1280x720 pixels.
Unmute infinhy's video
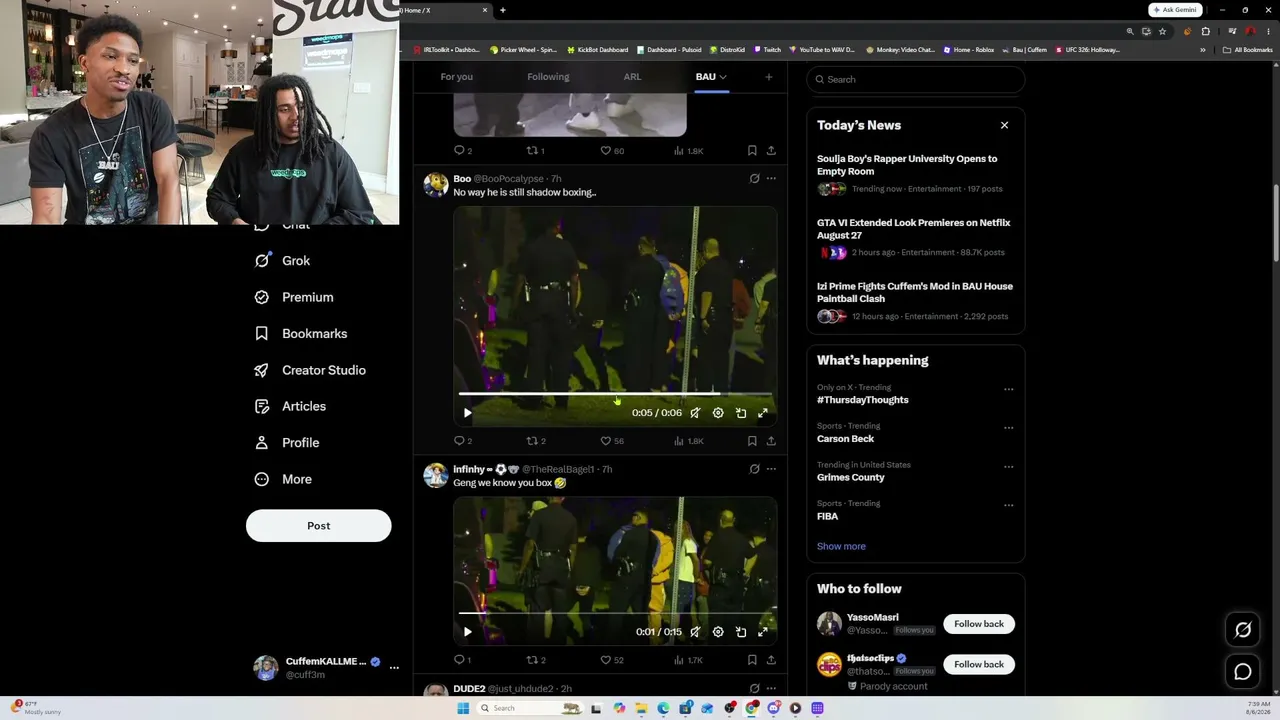695,632
